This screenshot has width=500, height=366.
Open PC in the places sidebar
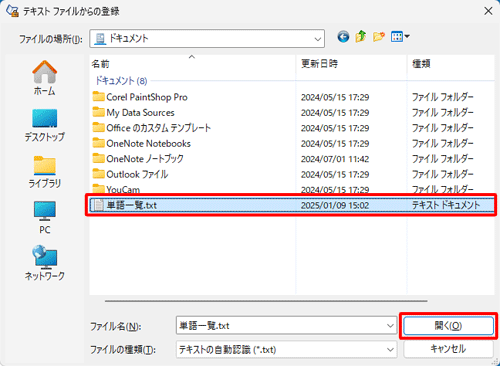click(44, 218)
